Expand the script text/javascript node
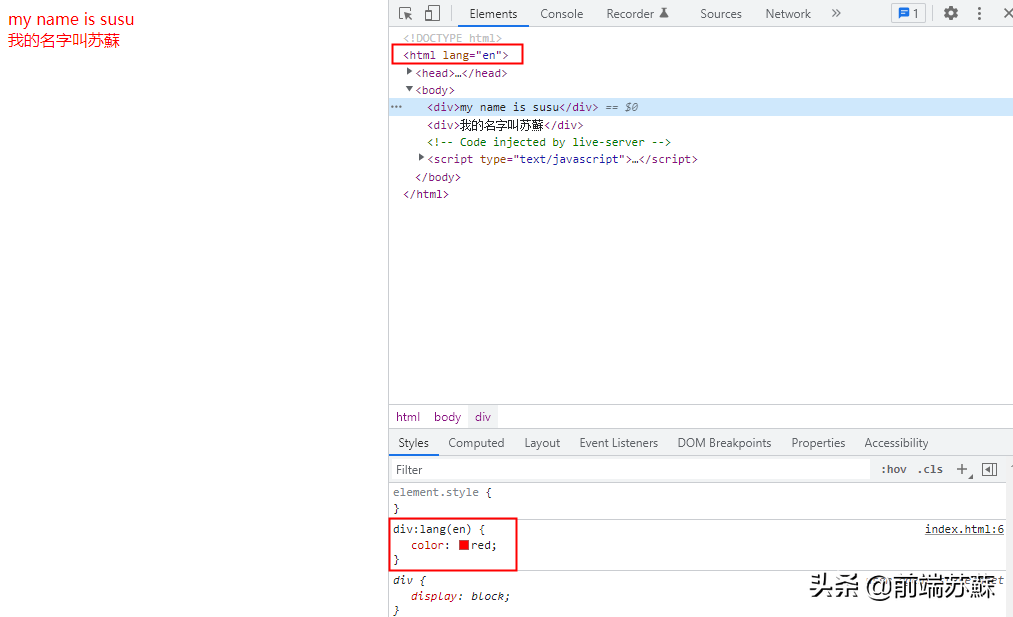The image size is (1013, 617). pos(421,158)
